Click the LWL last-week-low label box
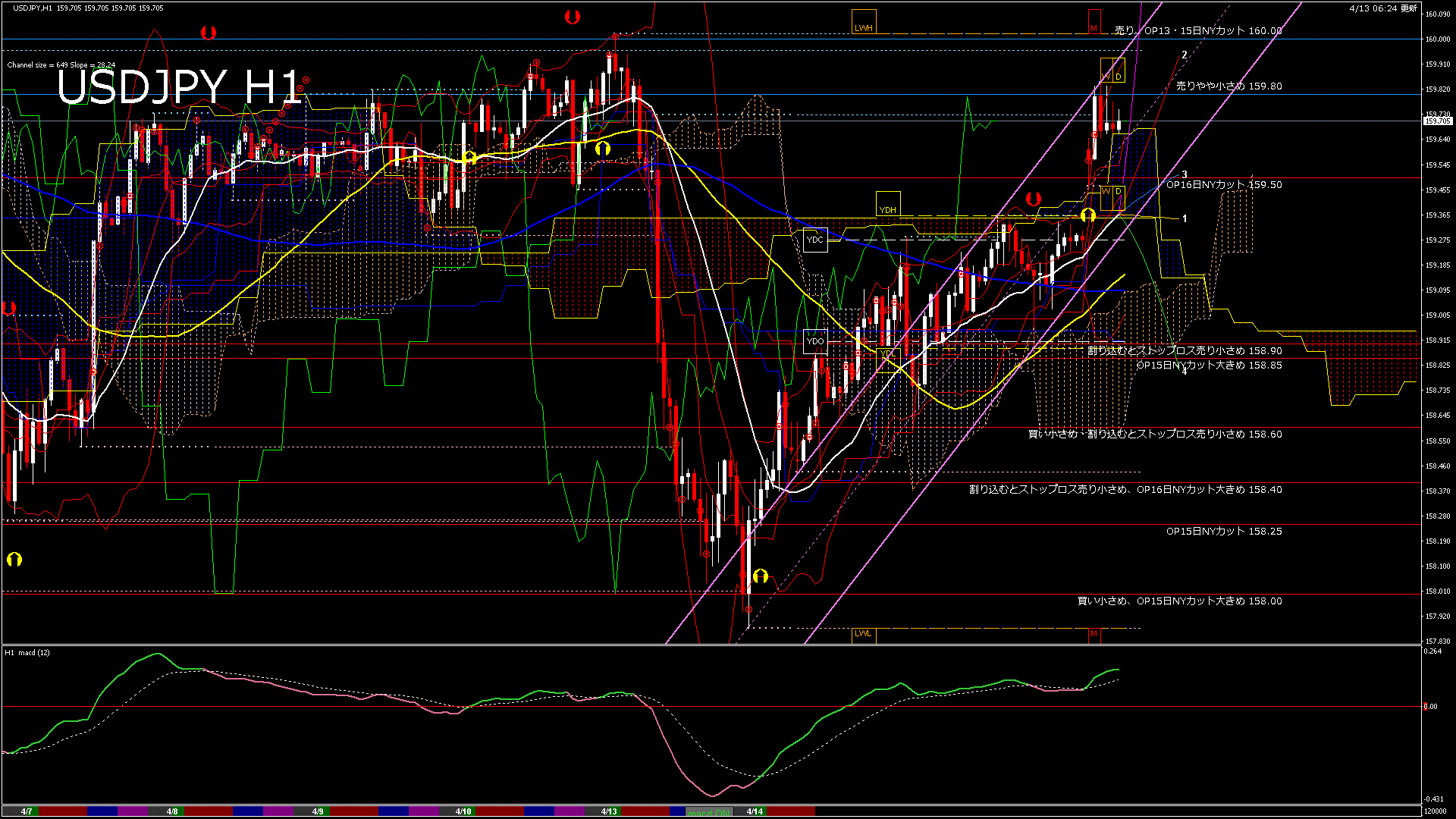This screenshot has height=819, width=1456. (x=863, y=634)
